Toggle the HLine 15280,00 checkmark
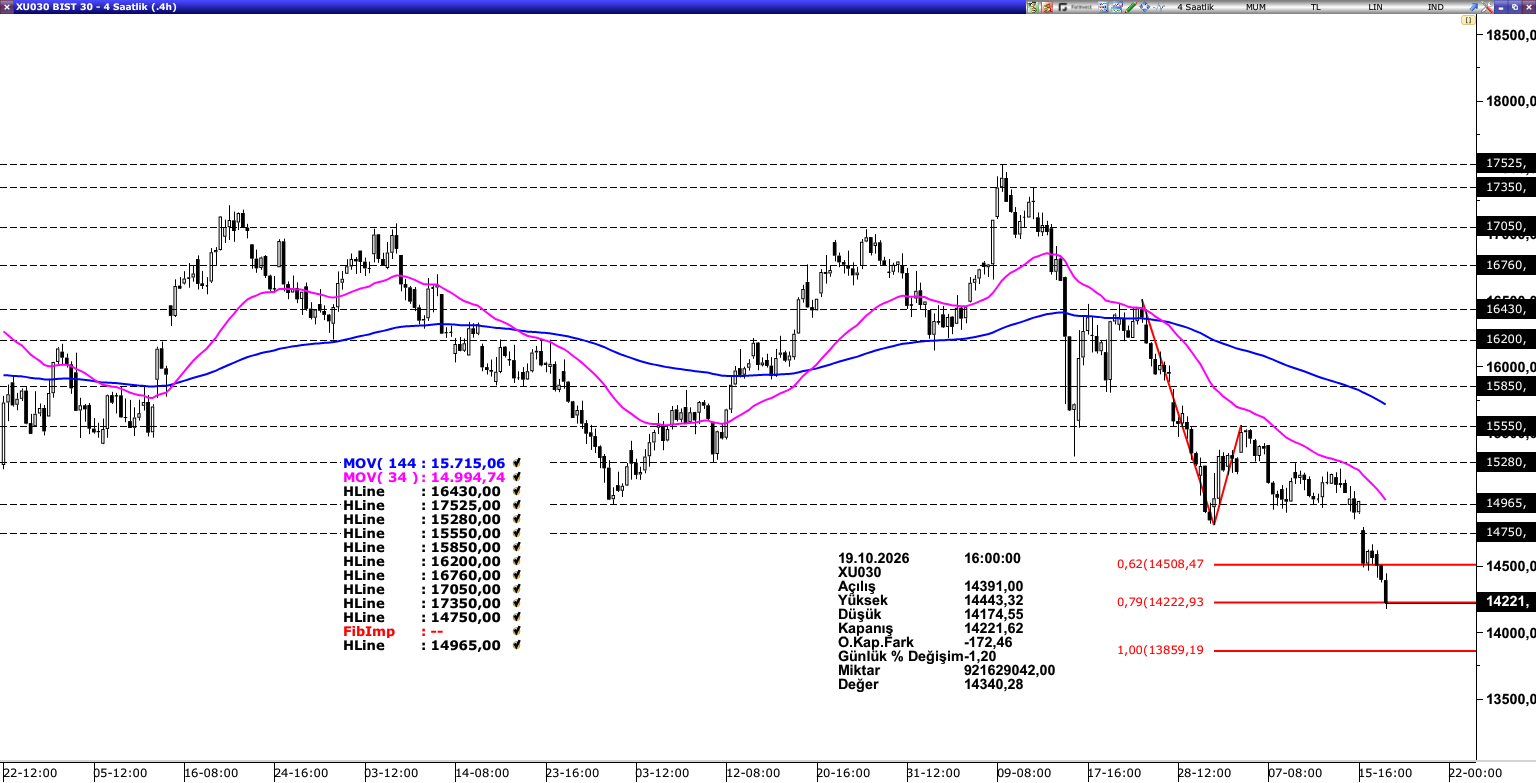 tap(516, 519)
